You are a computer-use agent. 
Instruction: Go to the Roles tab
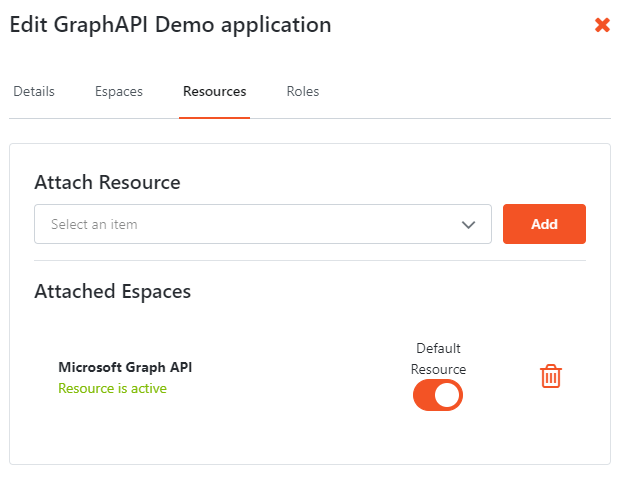[303, 92]
